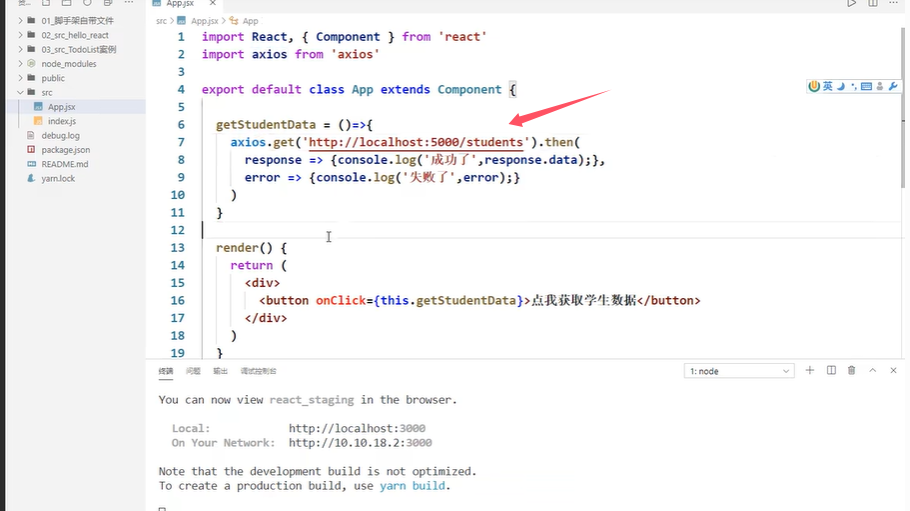Screen dimensions: 910x511
Task: Maximize the terminal panel with the chevron
Action: pos(872,370)
